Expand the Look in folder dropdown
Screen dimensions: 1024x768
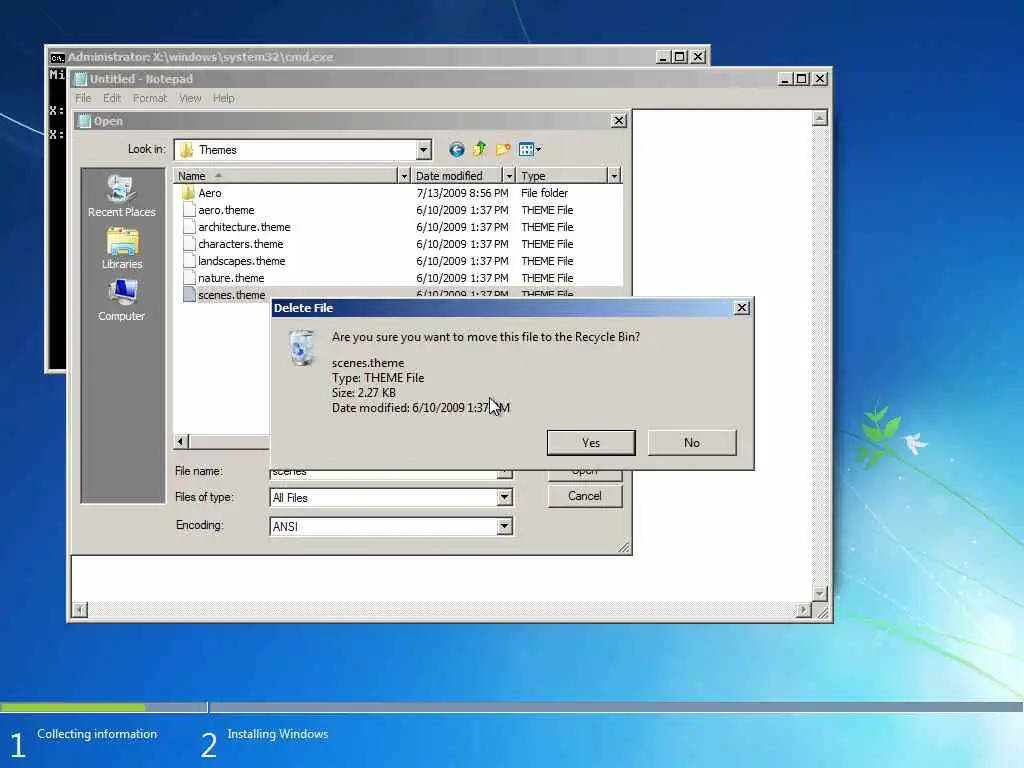click(423, 150)
